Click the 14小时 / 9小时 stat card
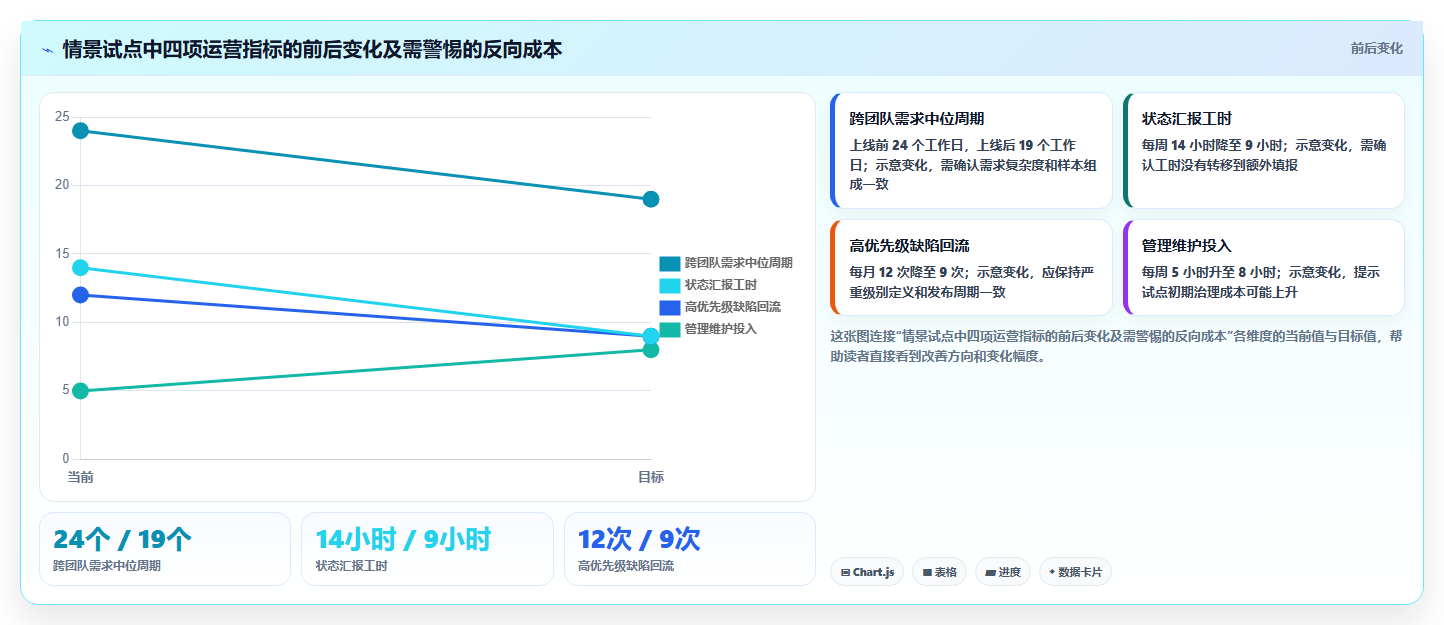The height and width of the screenshot is (625, 1444). pyautogui.click(x=427, y=549)
